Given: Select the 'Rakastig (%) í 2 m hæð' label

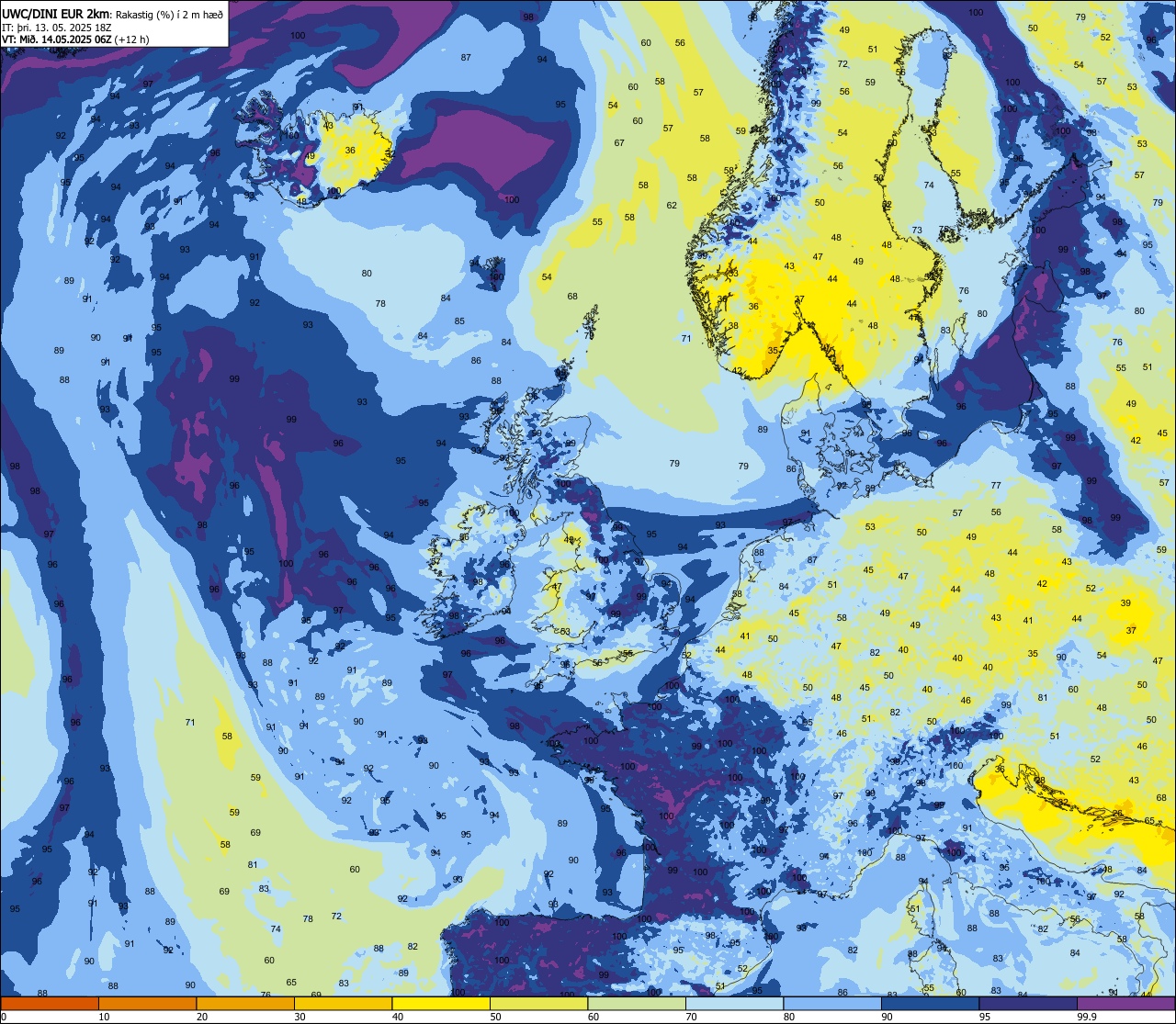Looking at the screenshot, I should 169,13.
